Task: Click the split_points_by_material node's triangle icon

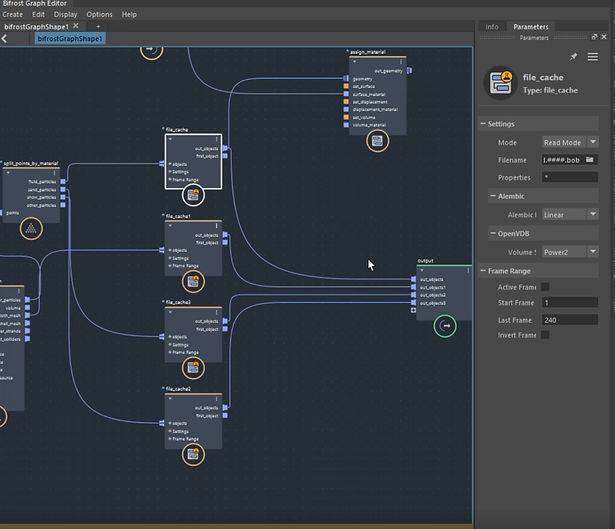Action: click(31, 228)
